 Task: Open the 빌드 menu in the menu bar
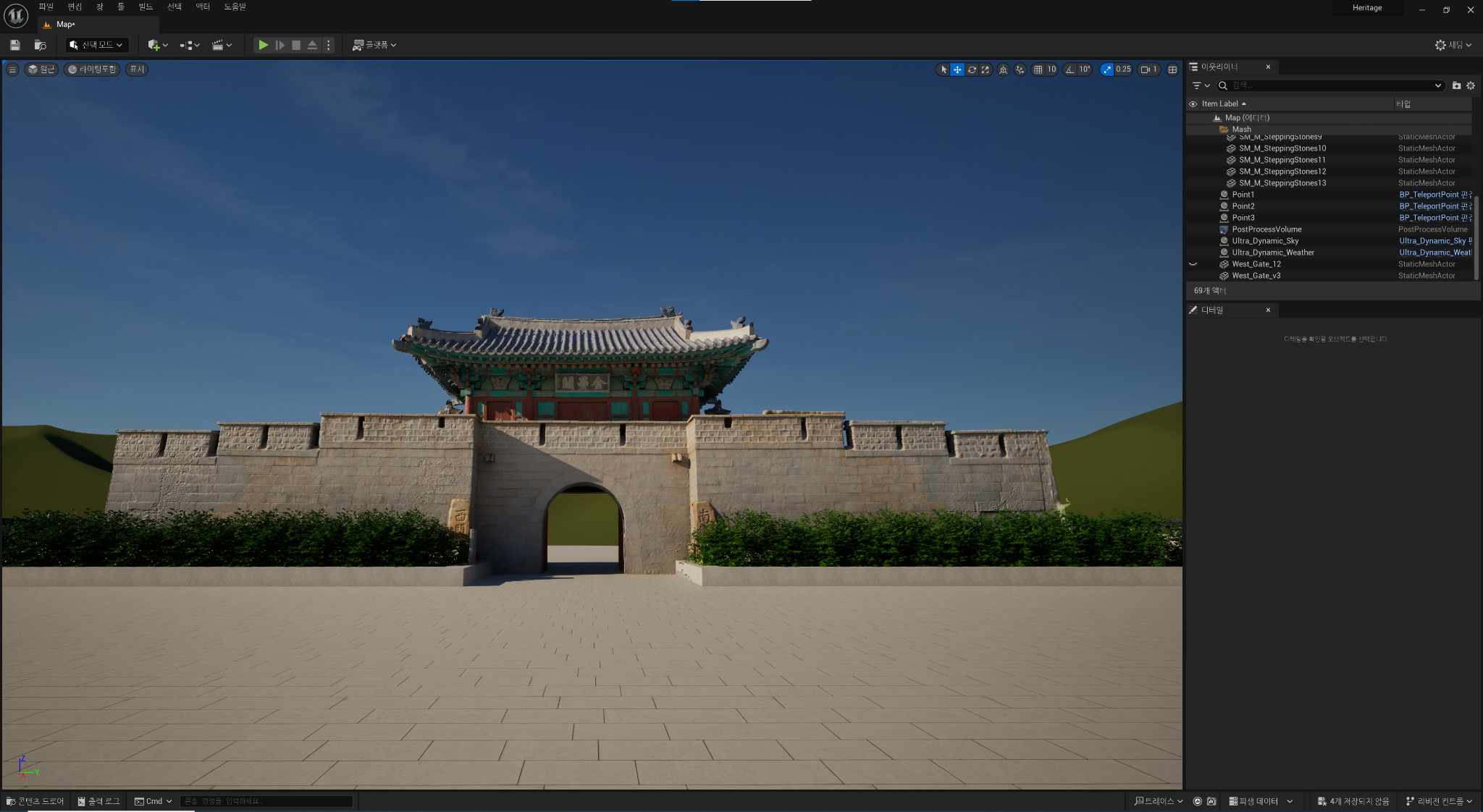pos(146,7)
